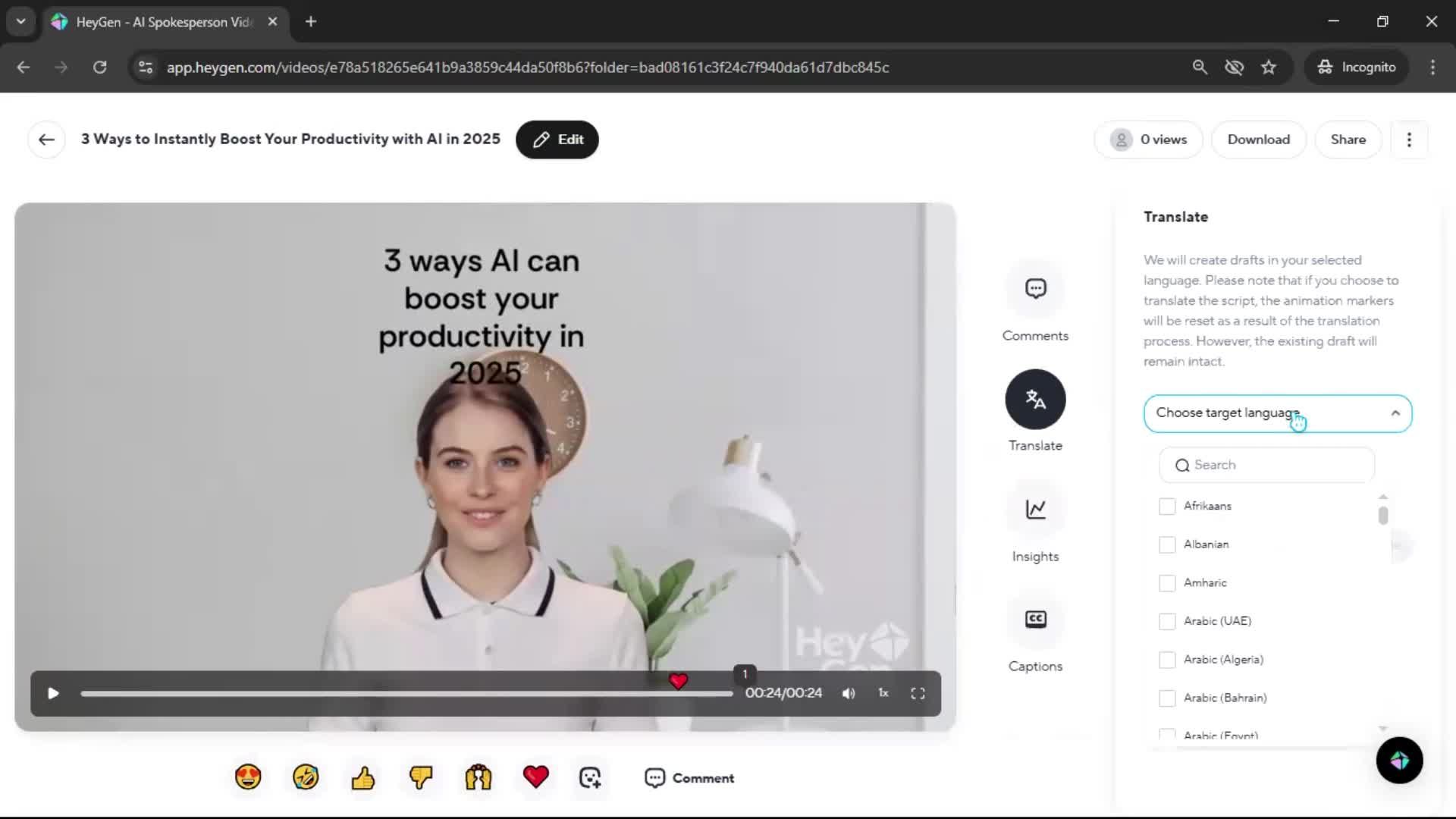Enter fullscreen video mode

[x=918, y=693]
